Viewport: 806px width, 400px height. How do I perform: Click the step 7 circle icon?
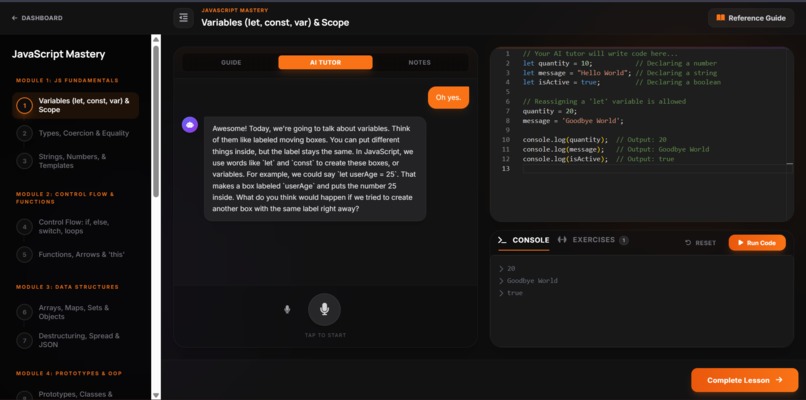(x=24, y=340)
